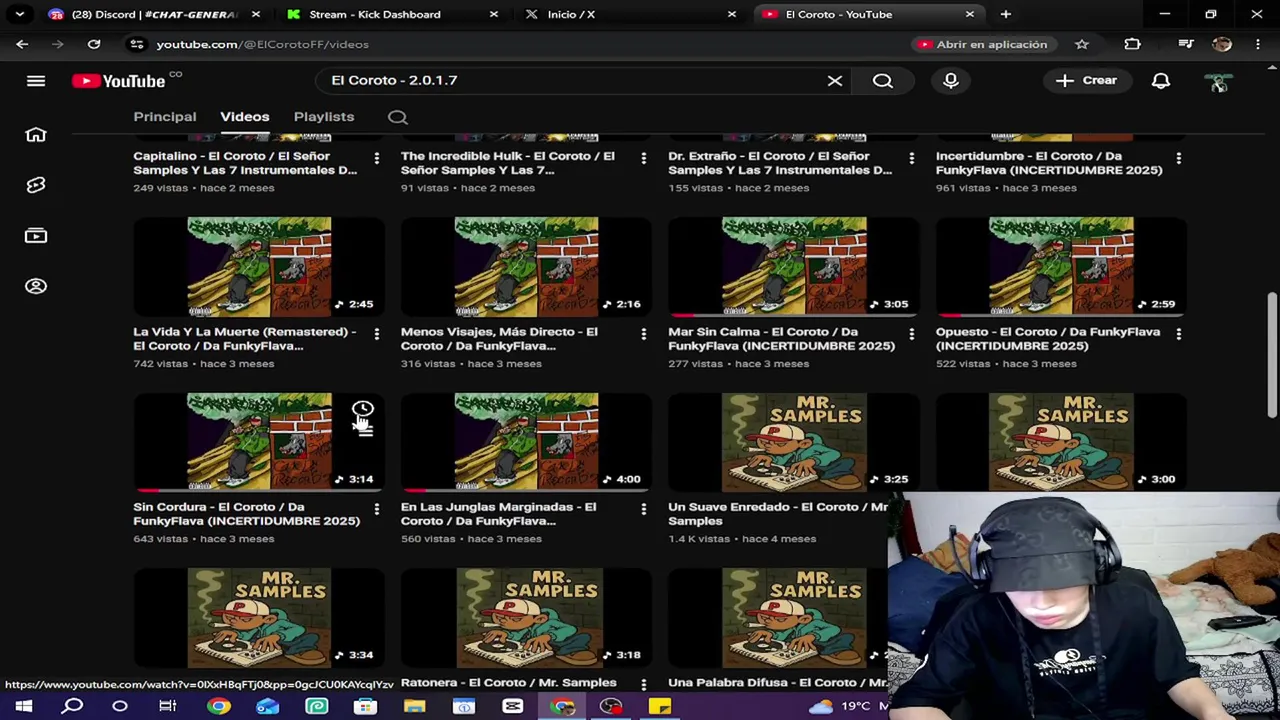The image size is (1280, 720).
Task: Open the Chrome three-dot menu
Action: [1258, 44]
